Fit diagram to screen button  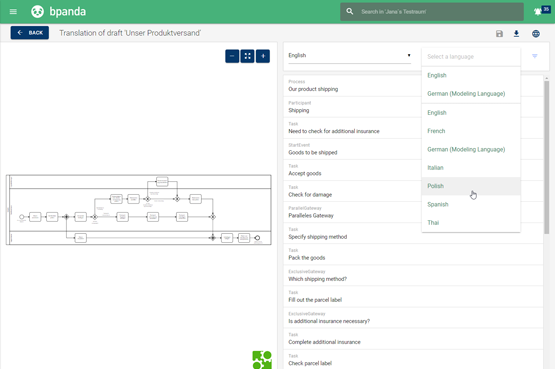pos(247,56)
